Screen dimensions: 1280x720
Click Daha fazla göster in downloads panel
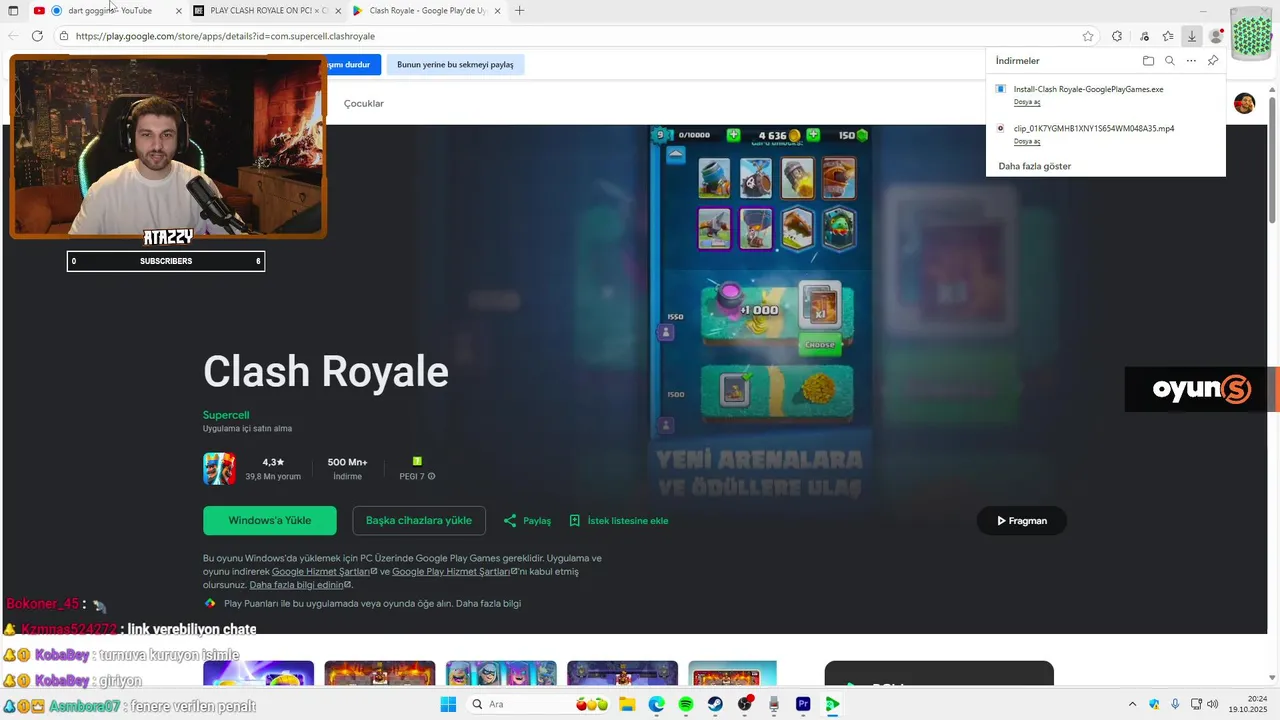pos(1034,166)
